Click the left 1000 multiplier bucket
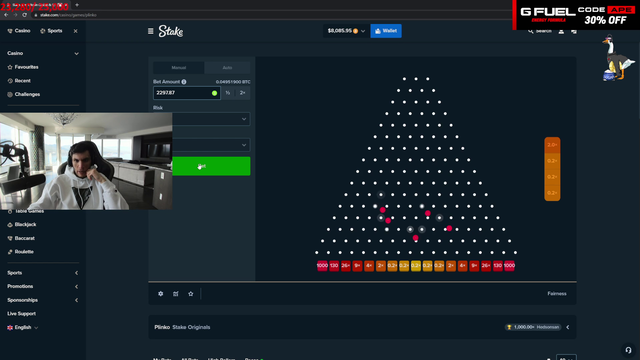The width and height of the screenshot is (640, 360). [322, 266]
